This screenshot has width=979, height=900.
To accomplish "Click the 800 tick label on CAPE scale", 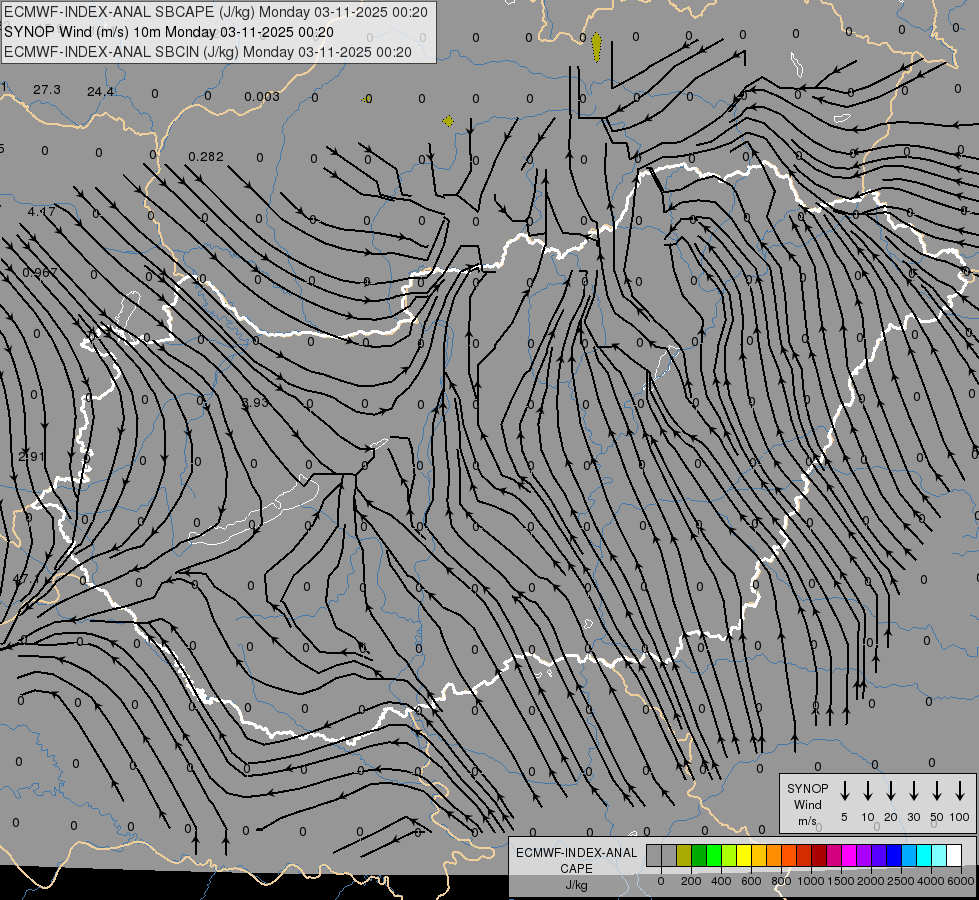I will [781, 881].
